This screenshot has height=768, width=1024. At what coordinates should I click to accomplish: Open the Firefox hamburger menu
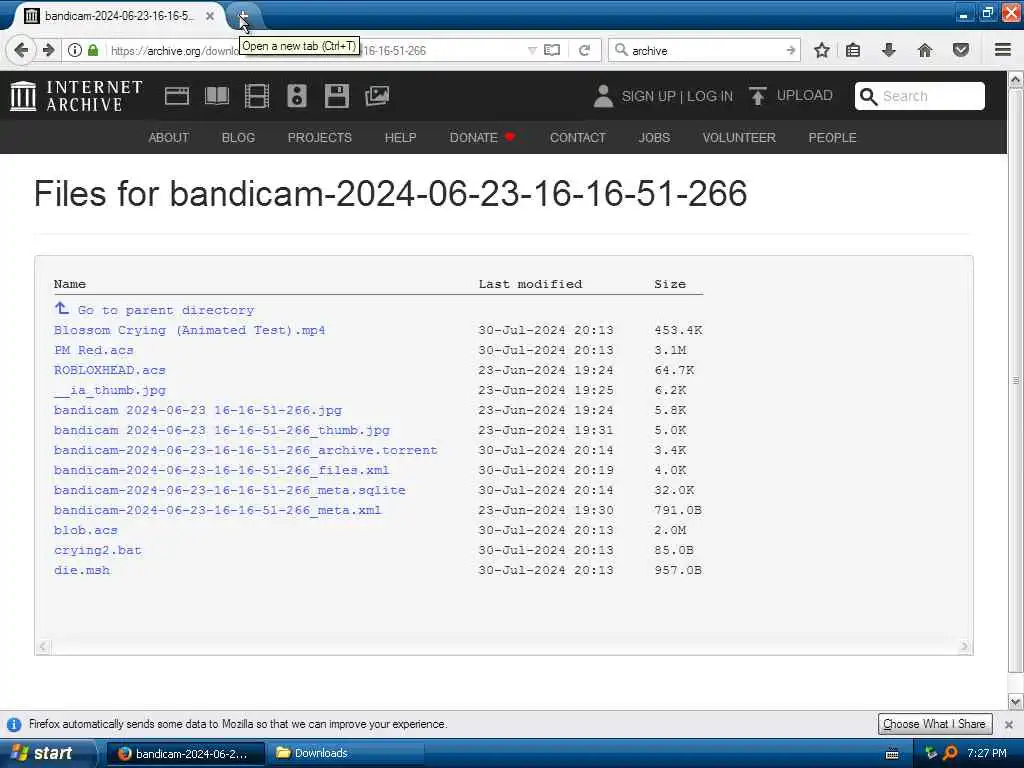pyautogui.click(x=1003, y=50)
